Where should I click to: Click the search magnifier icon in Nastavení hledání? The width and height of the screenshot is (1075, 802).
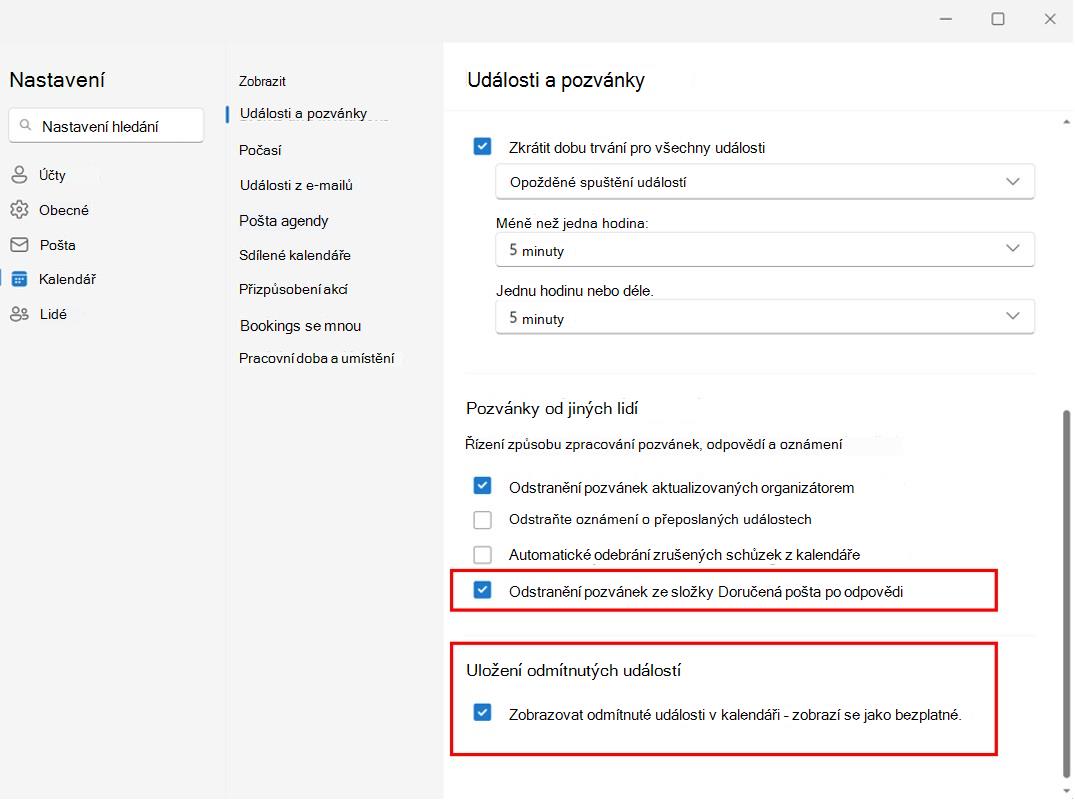coord(25,125)
